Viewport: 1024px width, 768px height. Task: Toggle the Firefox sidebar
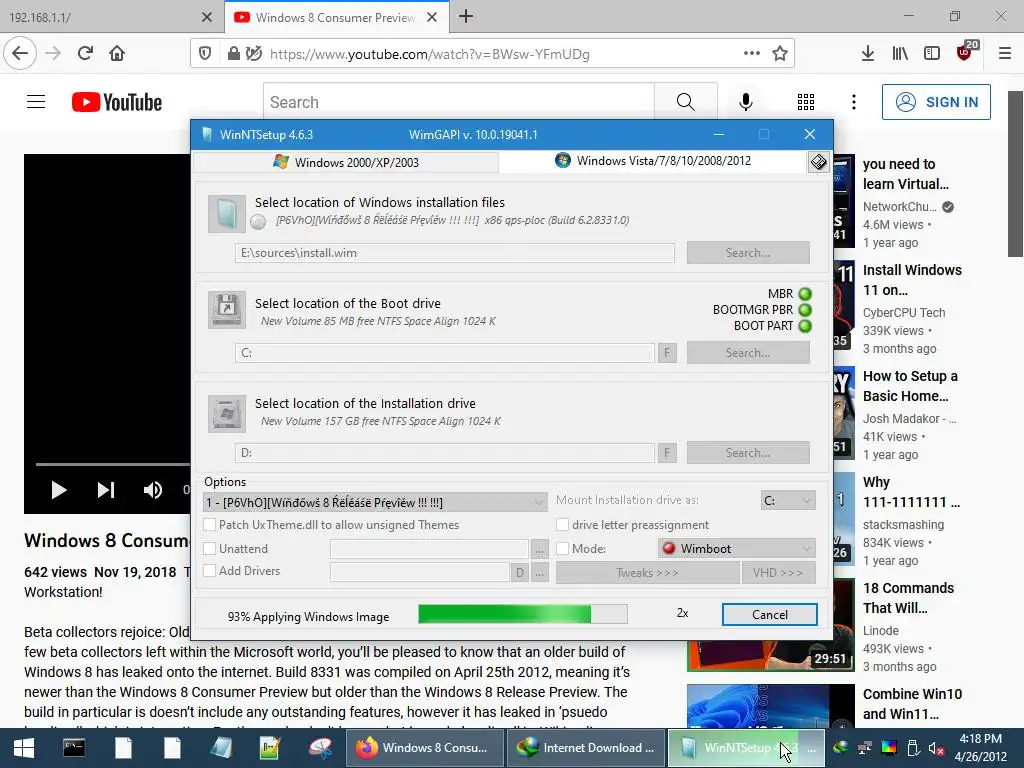[932, 54]
